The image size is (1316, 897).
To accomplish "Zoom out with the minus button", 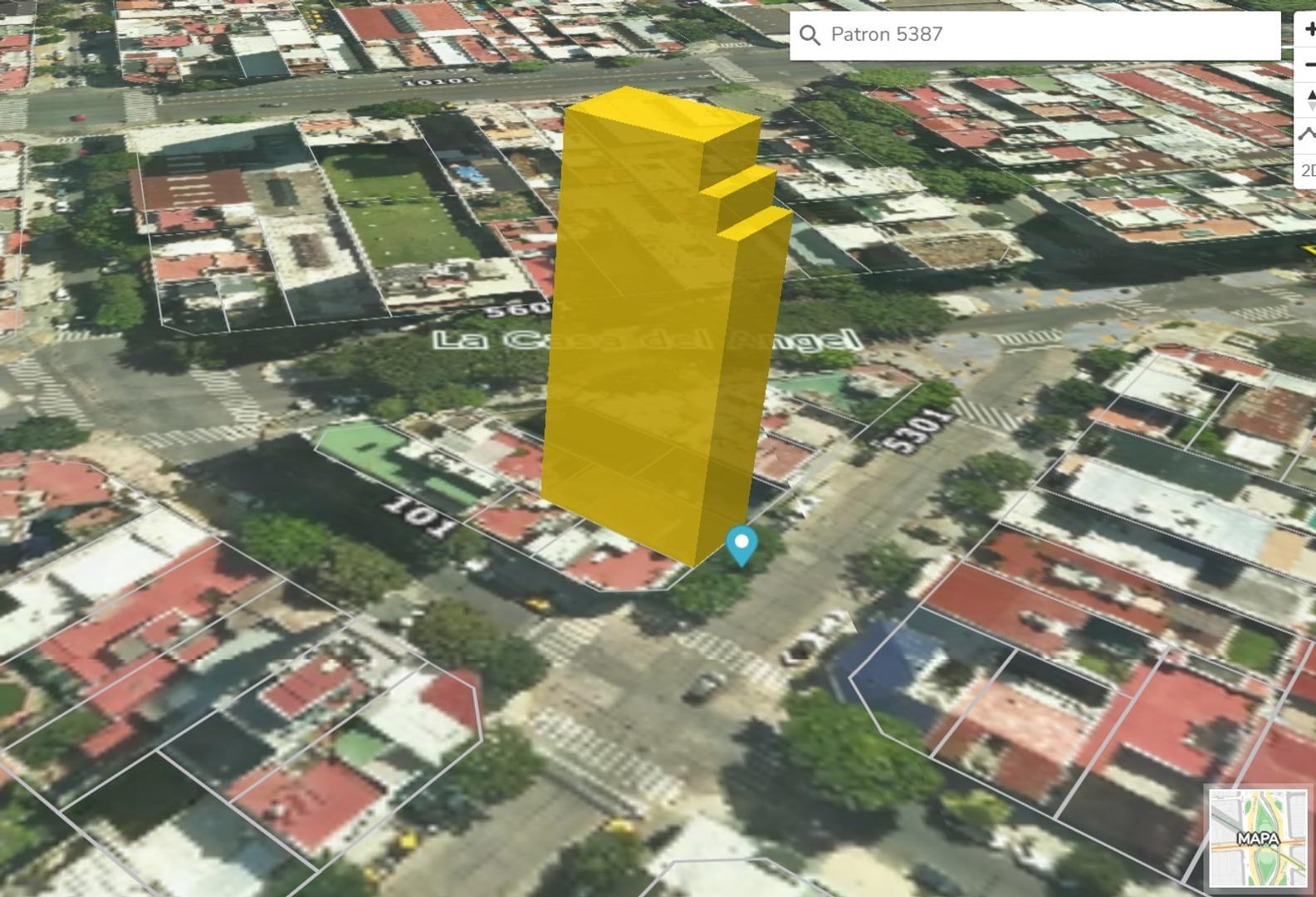I will pos(1309,64).
